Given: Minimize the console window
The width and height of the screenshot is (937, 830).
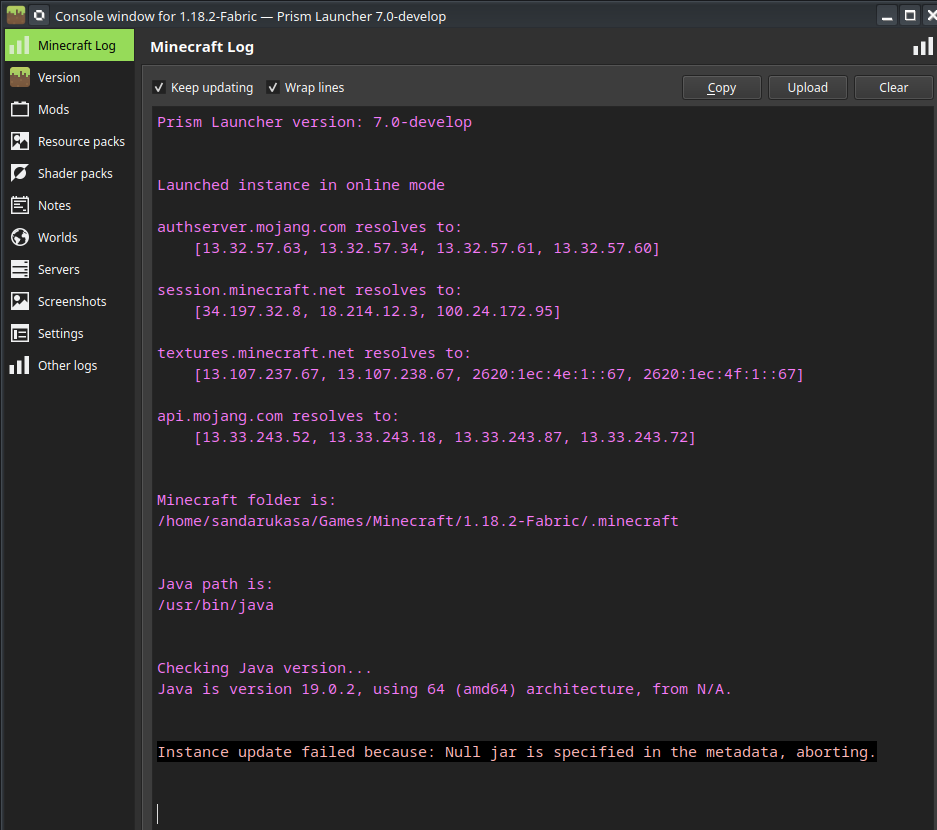Looking at the screenshot, I should (887, 16).
